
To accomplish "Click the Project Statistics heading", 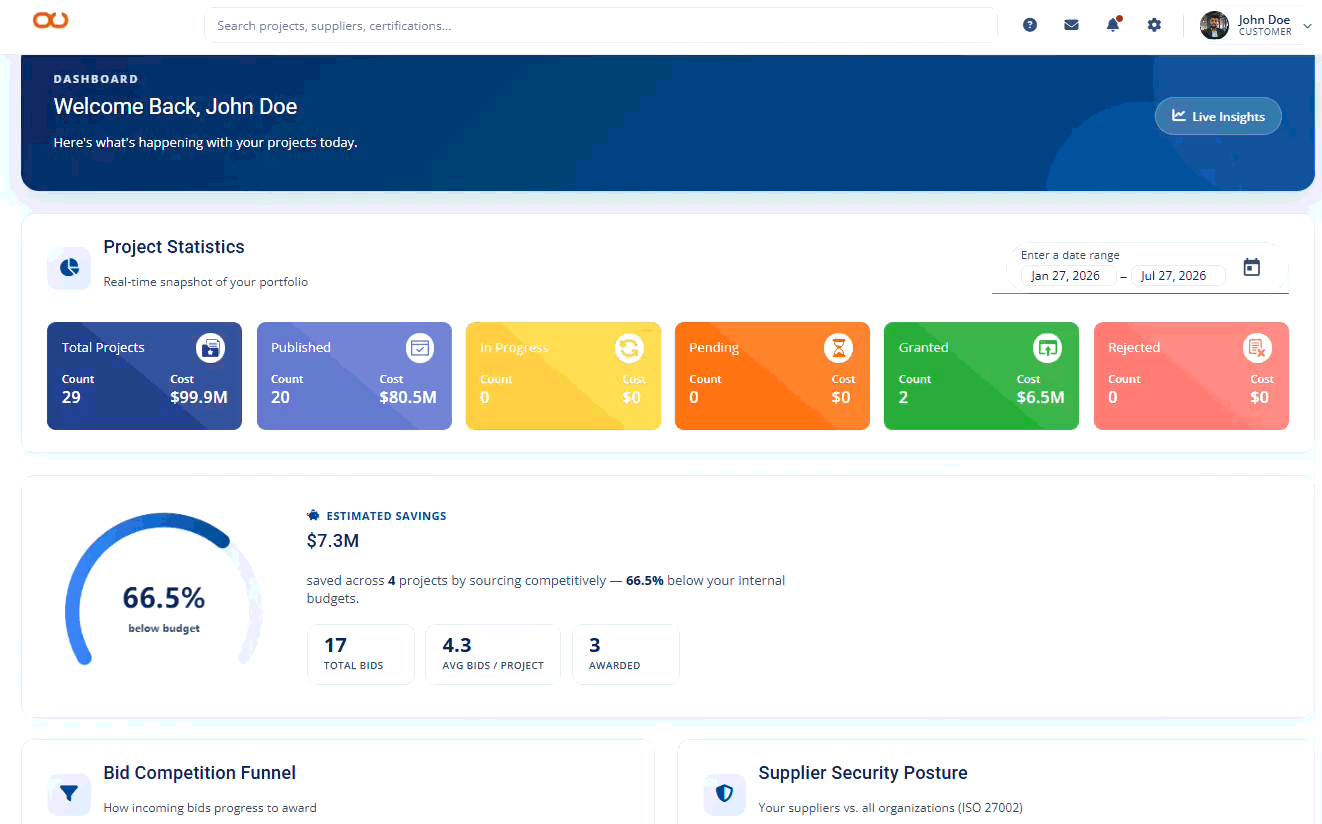I will pos(174,247).
